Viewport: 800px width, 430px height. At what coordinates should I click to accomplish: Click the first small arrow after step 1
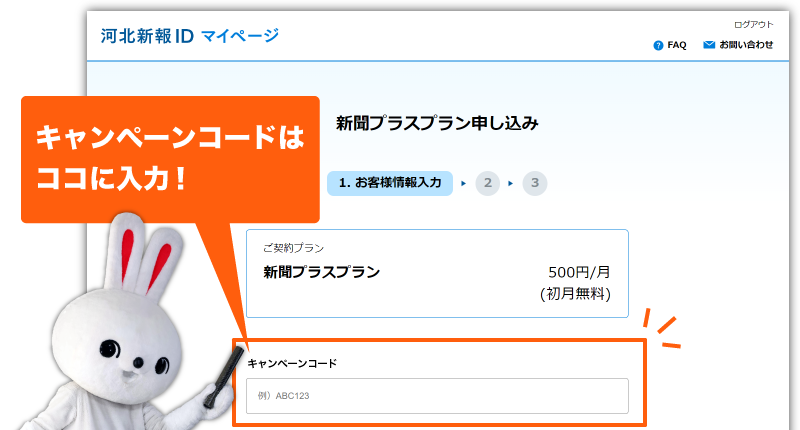(464, 183)
